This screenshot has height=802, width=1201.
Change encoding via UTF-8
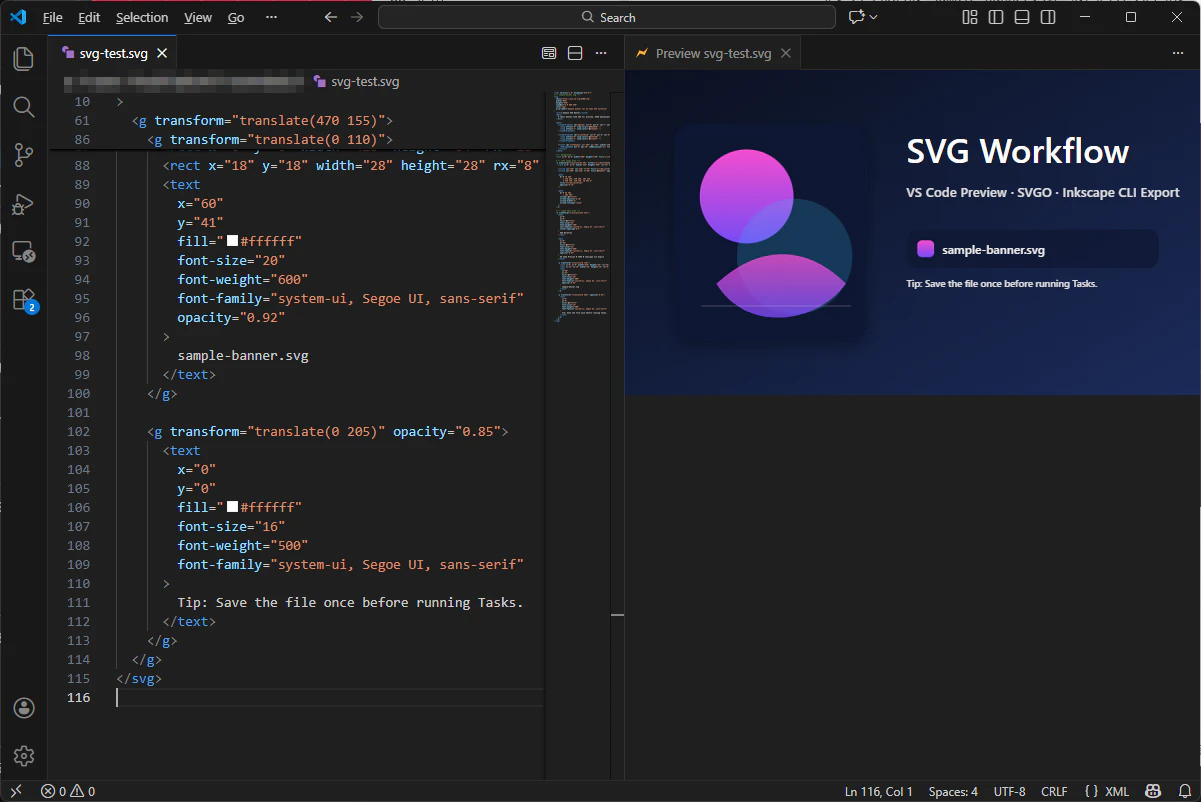[x=1010, y=791]
